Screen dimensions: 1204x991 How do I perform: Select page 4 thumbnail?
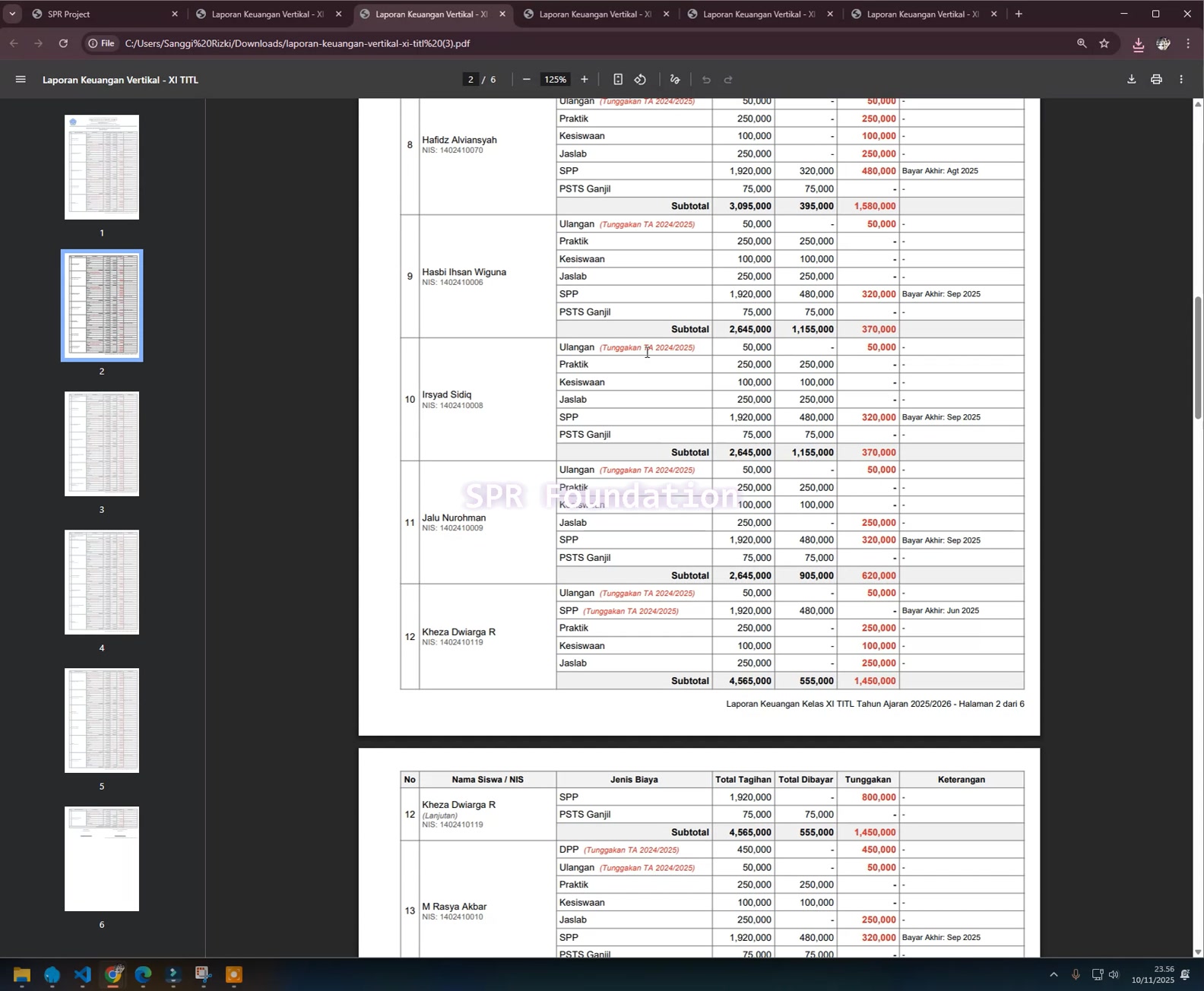[x=102, y=582]
